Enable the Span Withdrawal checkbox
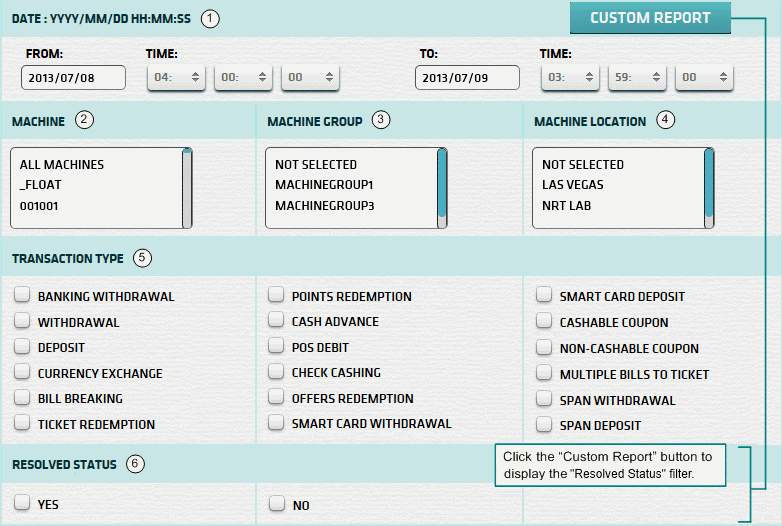 [x=544, y=400]
